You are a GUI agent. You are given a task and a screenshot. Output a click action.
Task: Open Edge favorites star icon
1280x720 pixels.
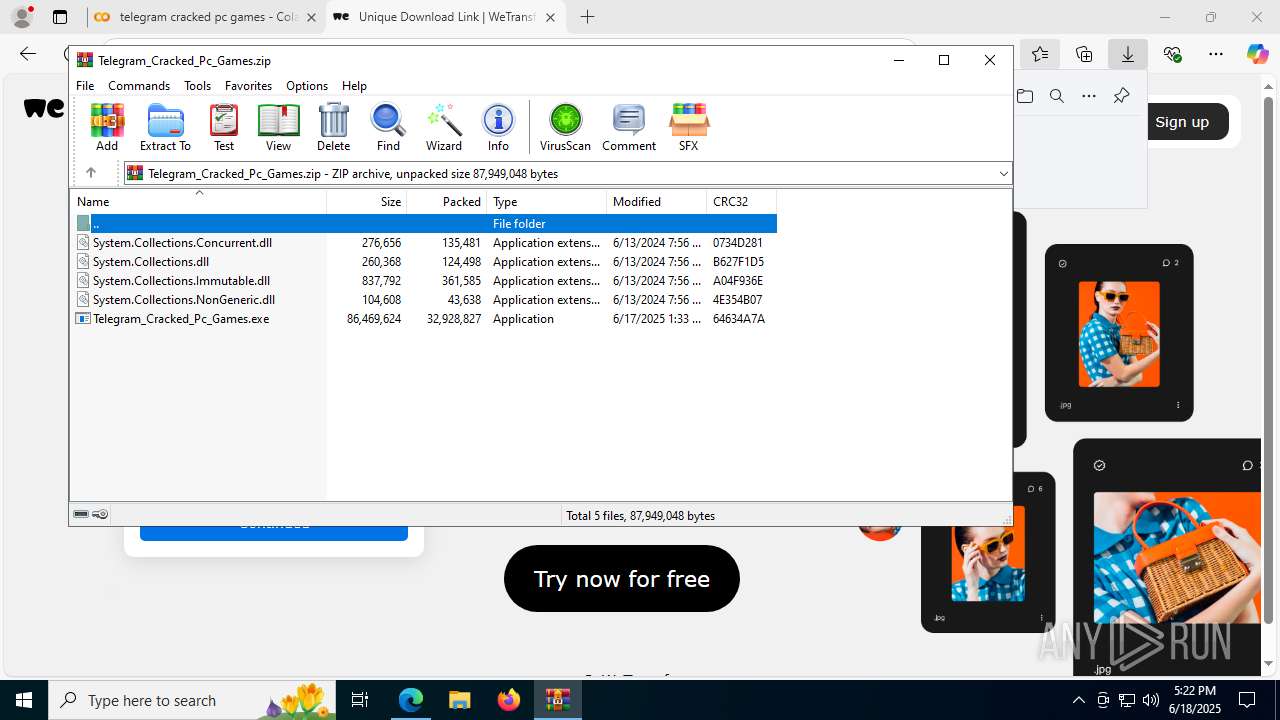click(x=1040, y=54)
